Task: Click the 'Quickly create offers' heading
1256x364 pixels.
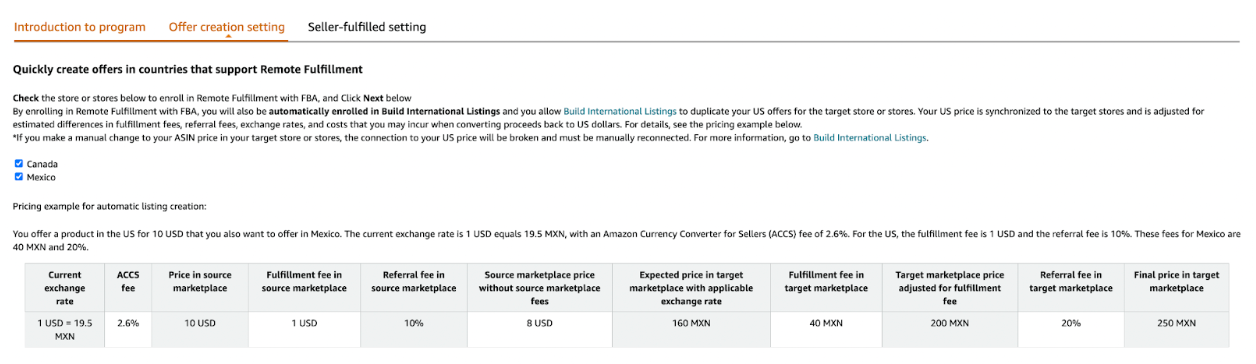Action: pyautogui.click(x=187, y=69)
